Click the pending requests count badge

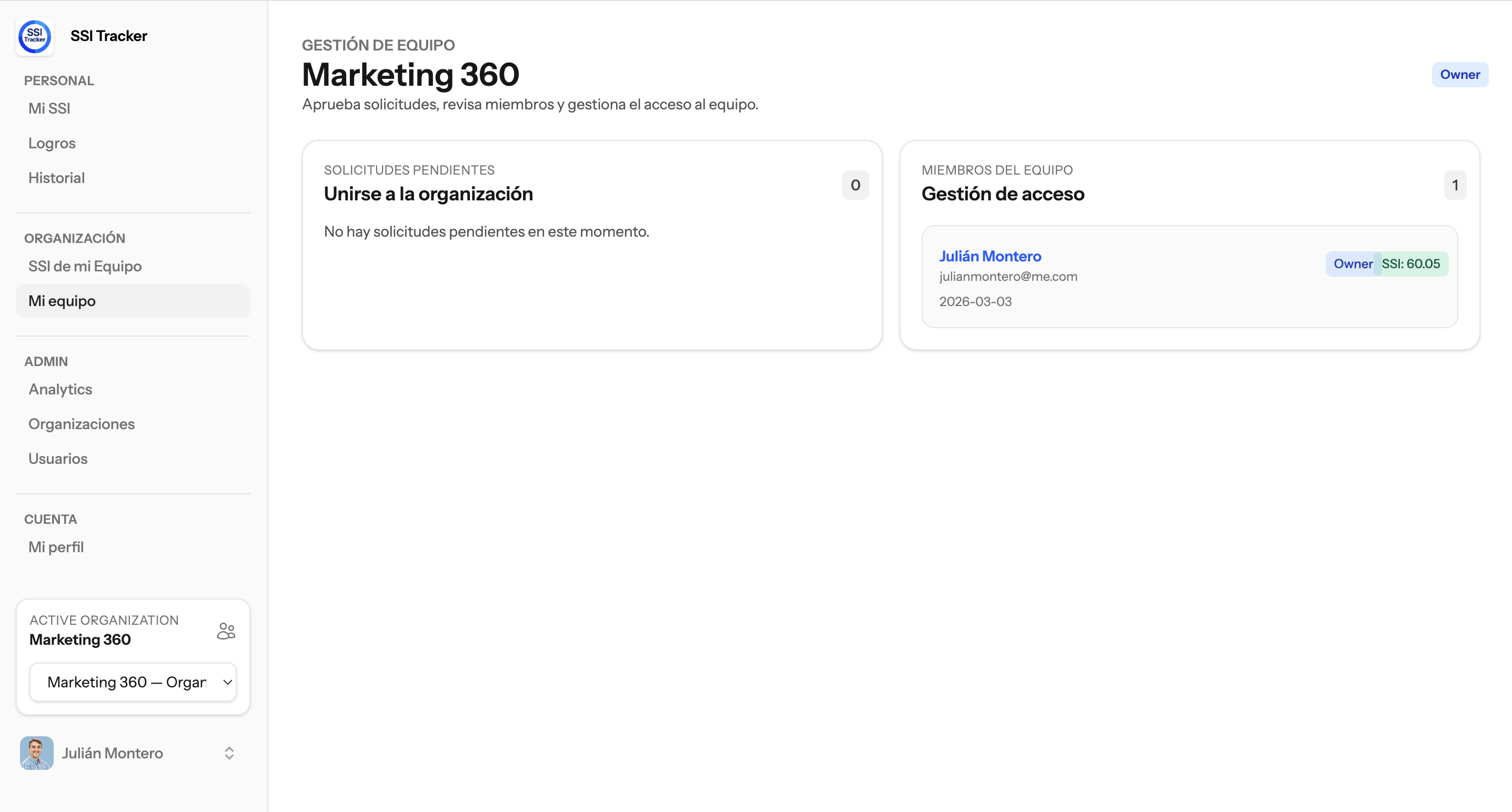(855, 186)
